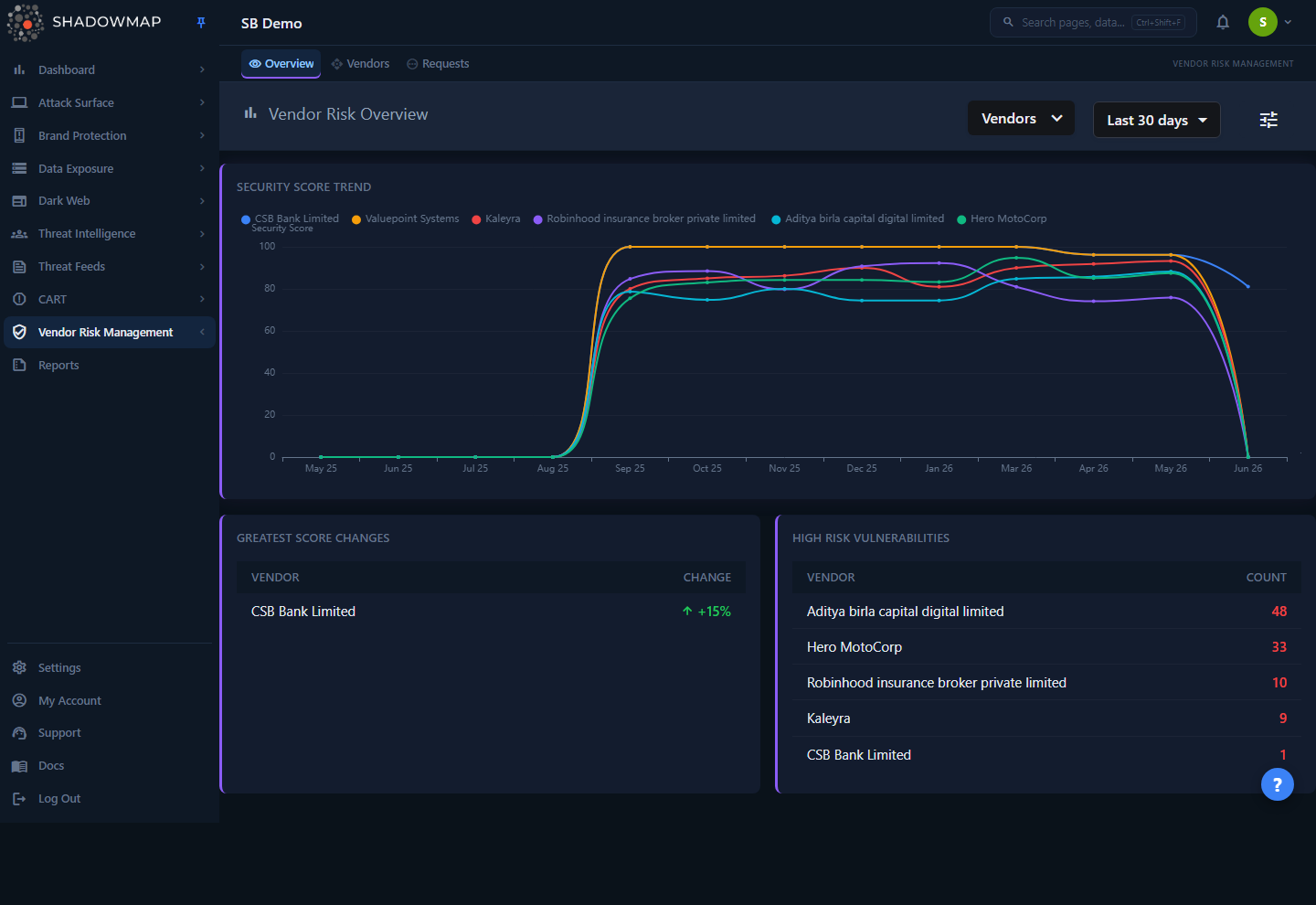Pin the sidebar with the pin icon
The height and width of the screenshot is (905, 1316).
pyautogui.click(x=201, y=23)
